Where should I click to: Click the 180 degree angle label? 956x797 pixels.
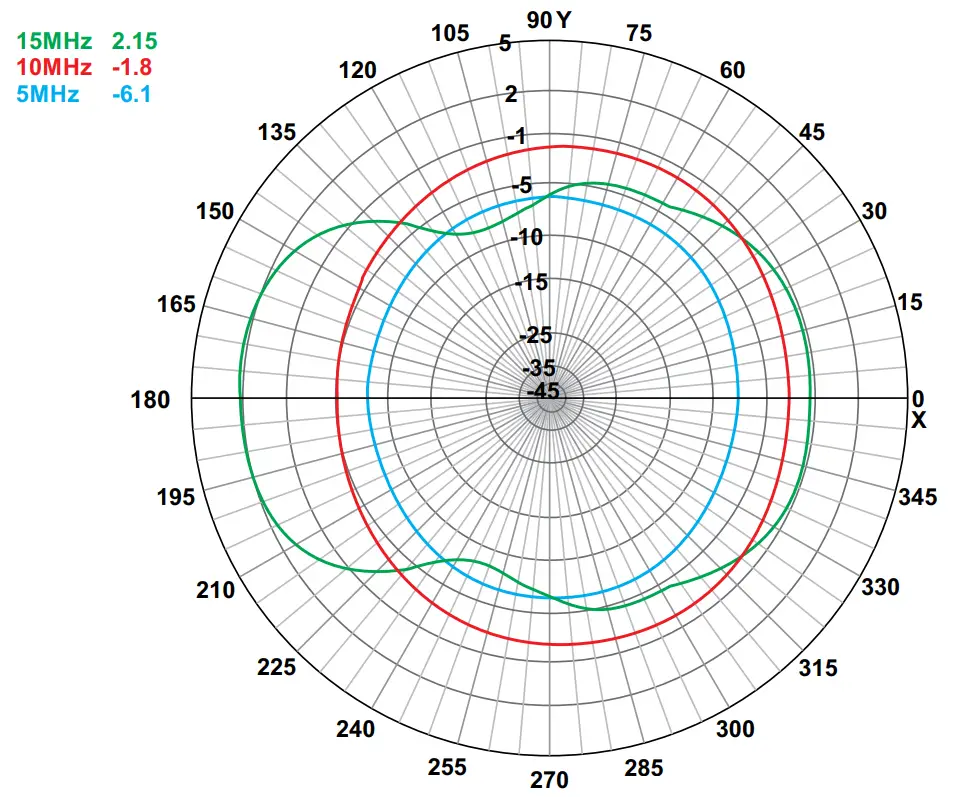tap(150, 400)
